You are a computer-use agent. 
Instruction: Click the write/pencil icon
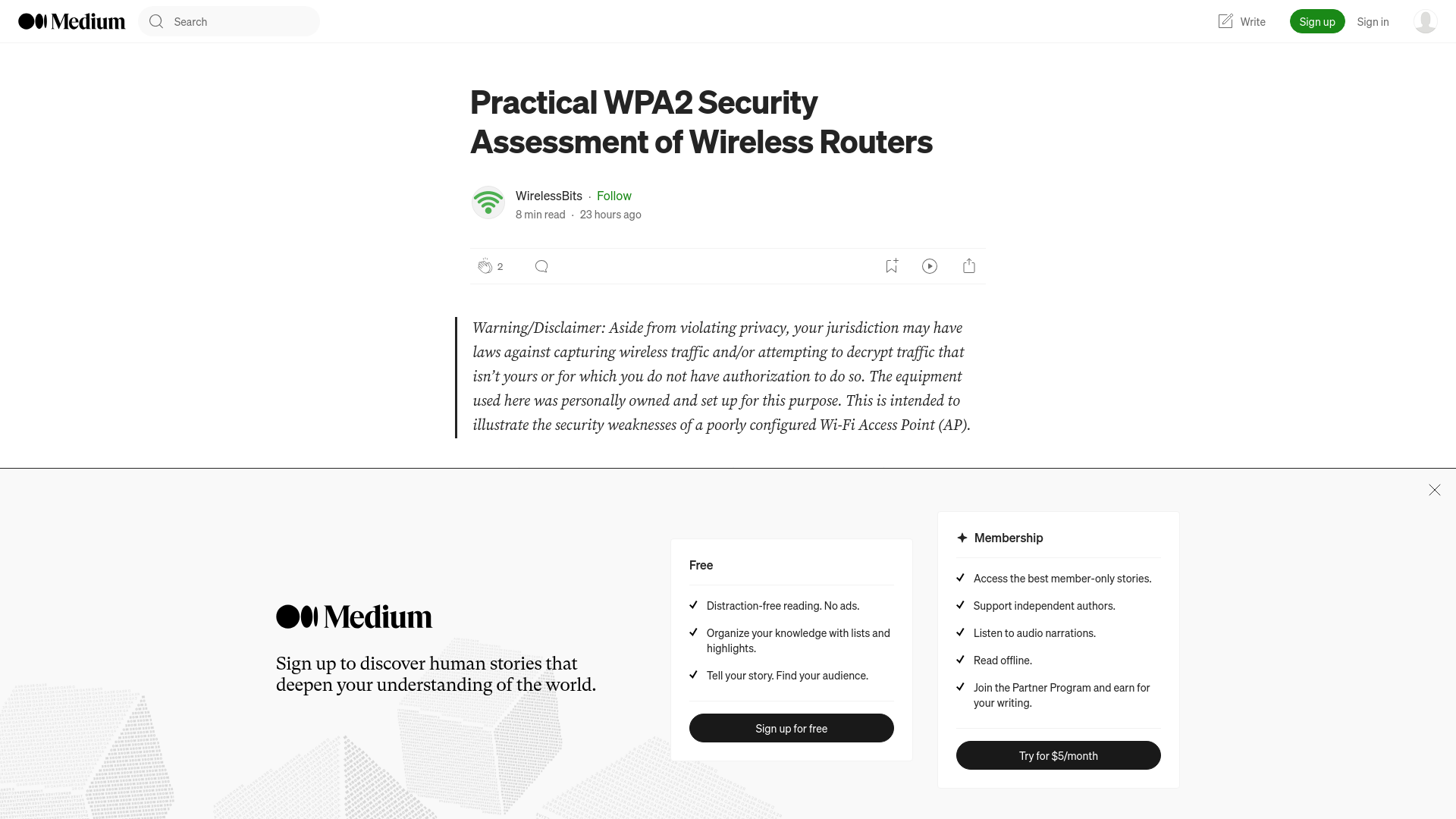(x=1225, y=21)
